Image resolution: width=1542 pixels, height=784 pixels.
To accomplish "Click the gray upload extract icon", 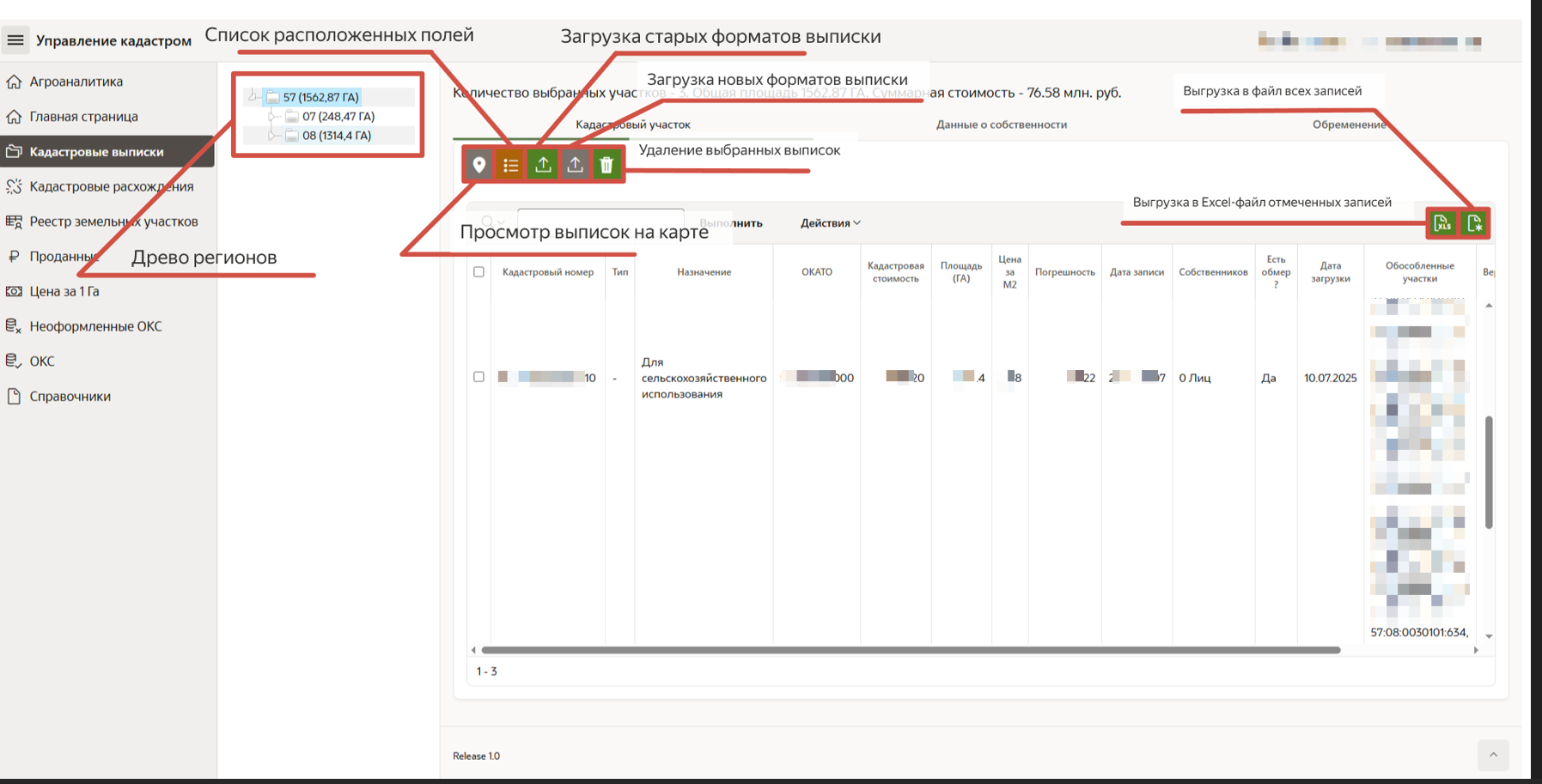I will click(575, 165).
